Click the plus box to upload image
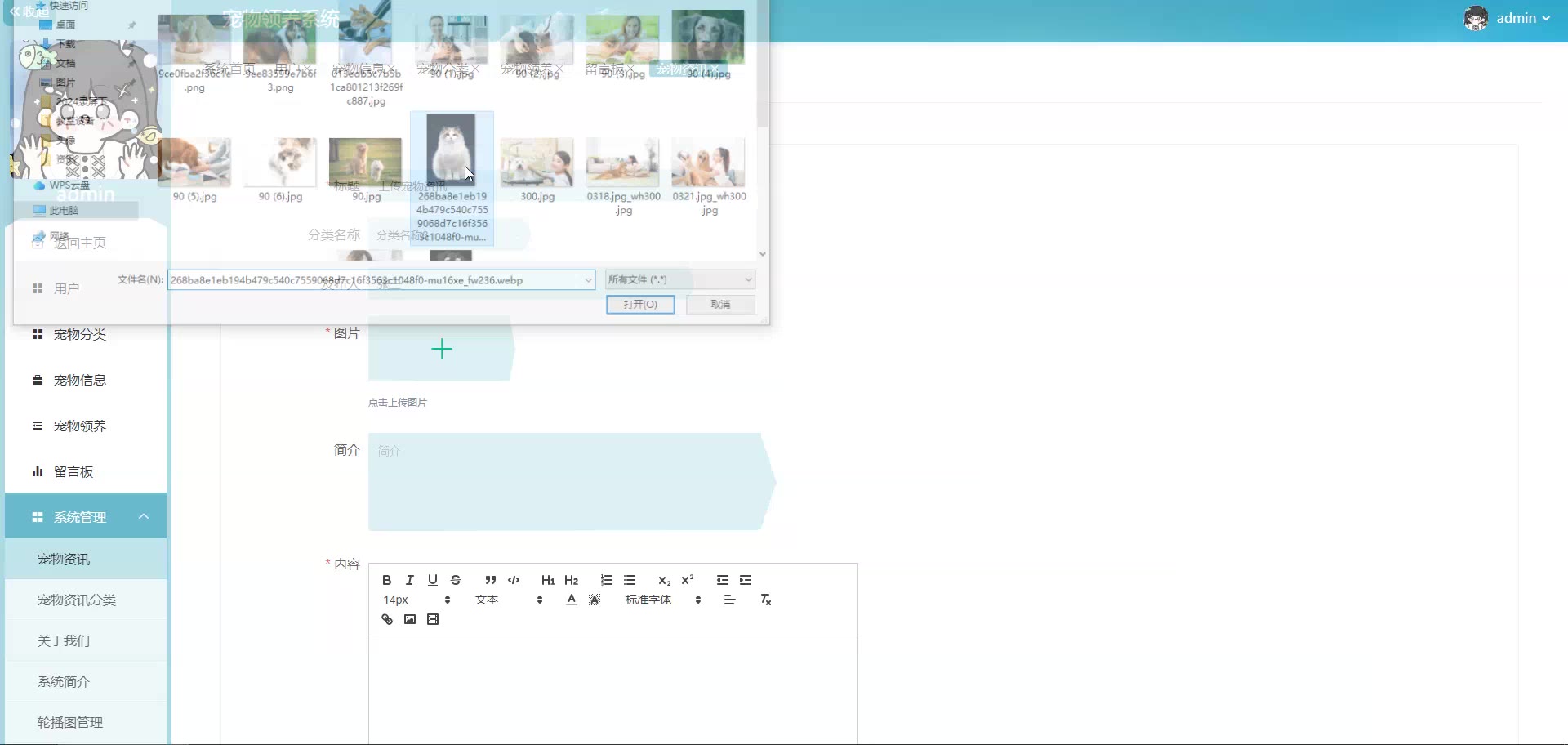 (x=441, y=349)
